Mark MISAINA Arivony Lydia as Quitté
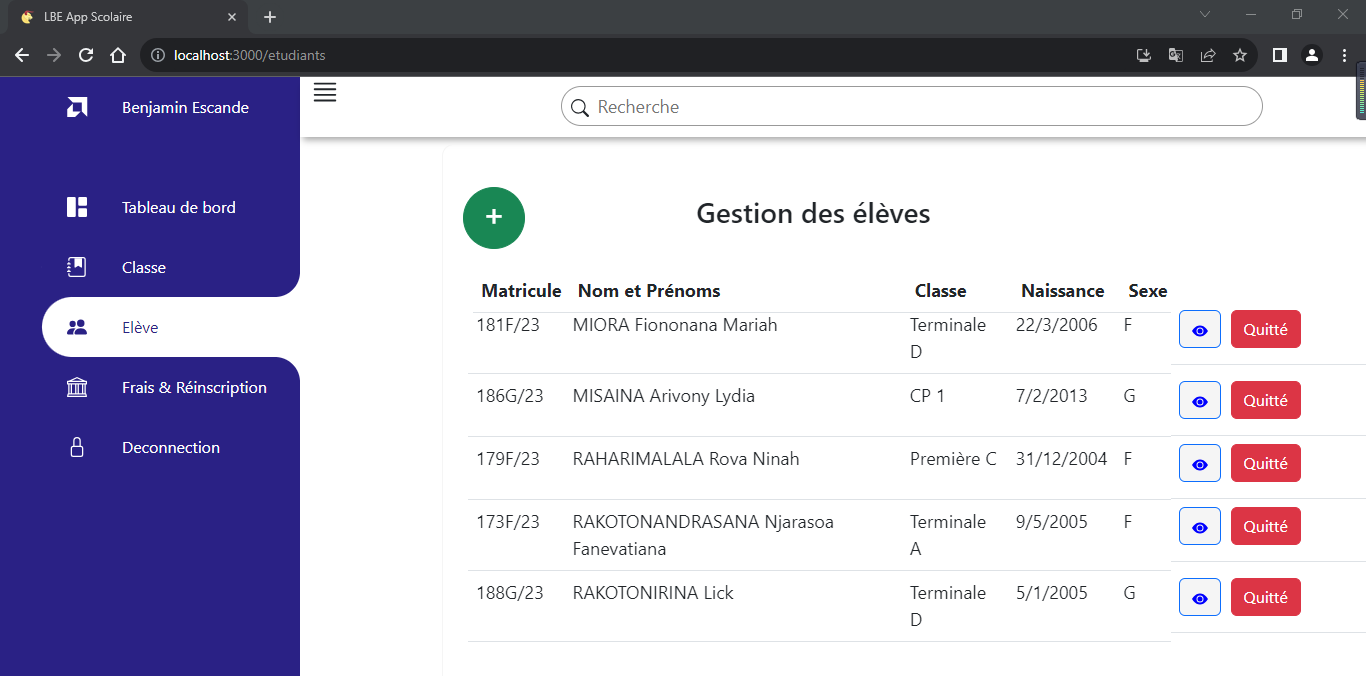Image resolution: width=1366 pixels, height=676 pixels. [1265, 400]
